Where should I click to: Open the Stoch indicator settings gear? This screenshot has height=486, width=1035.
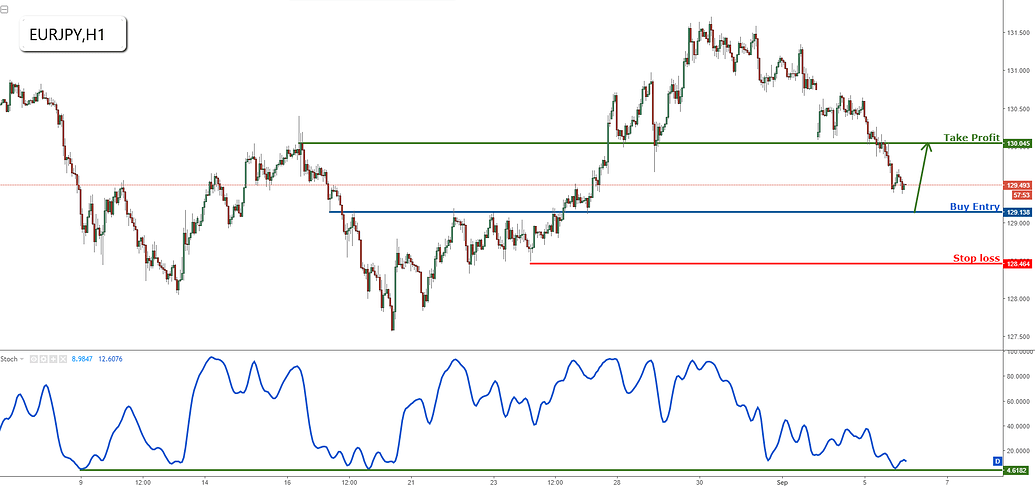pos(42,358)
